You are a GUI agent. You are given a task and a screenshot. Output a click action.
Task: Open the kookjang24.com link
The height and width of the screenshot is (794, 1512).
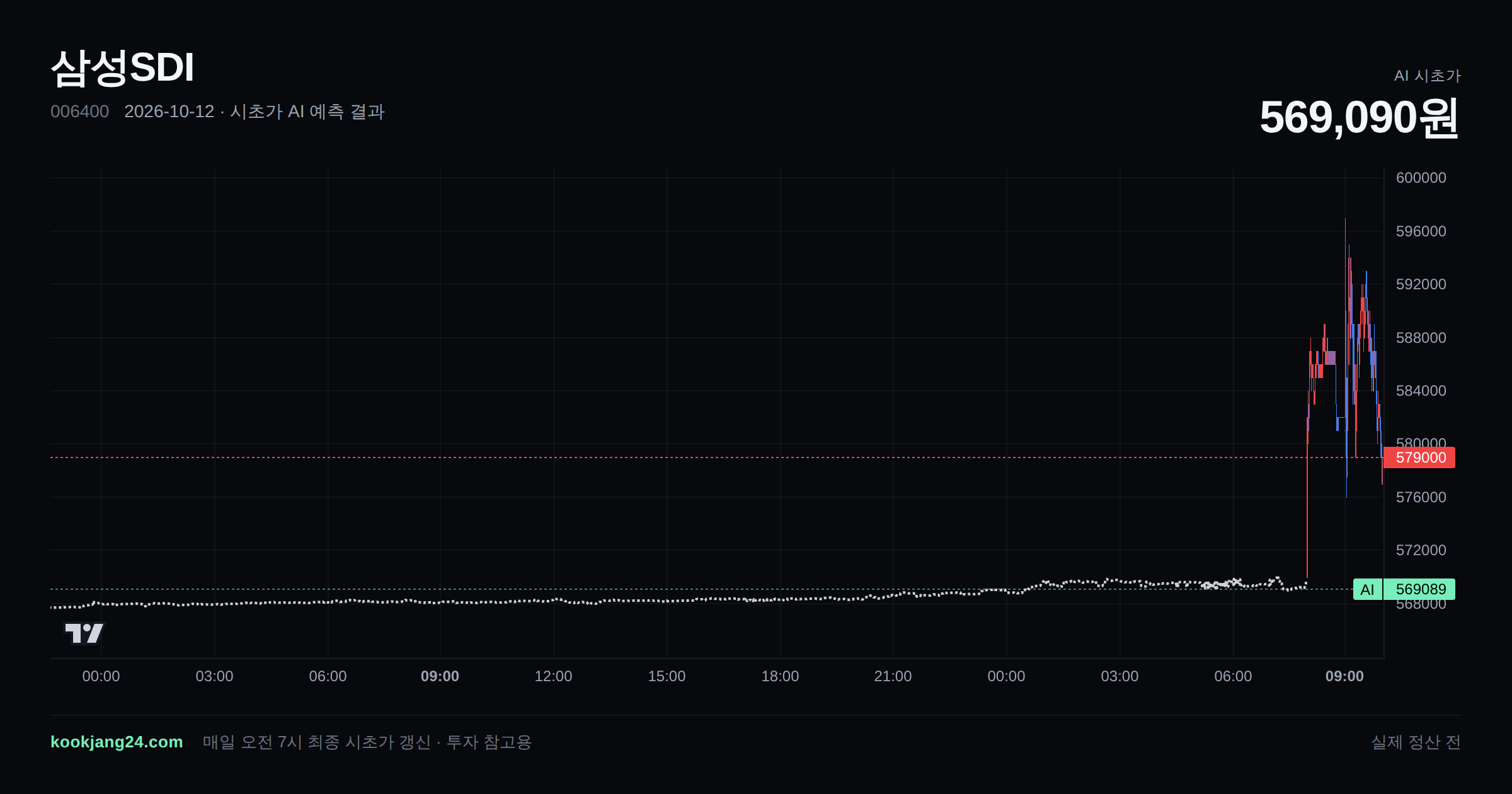(117, 742)
